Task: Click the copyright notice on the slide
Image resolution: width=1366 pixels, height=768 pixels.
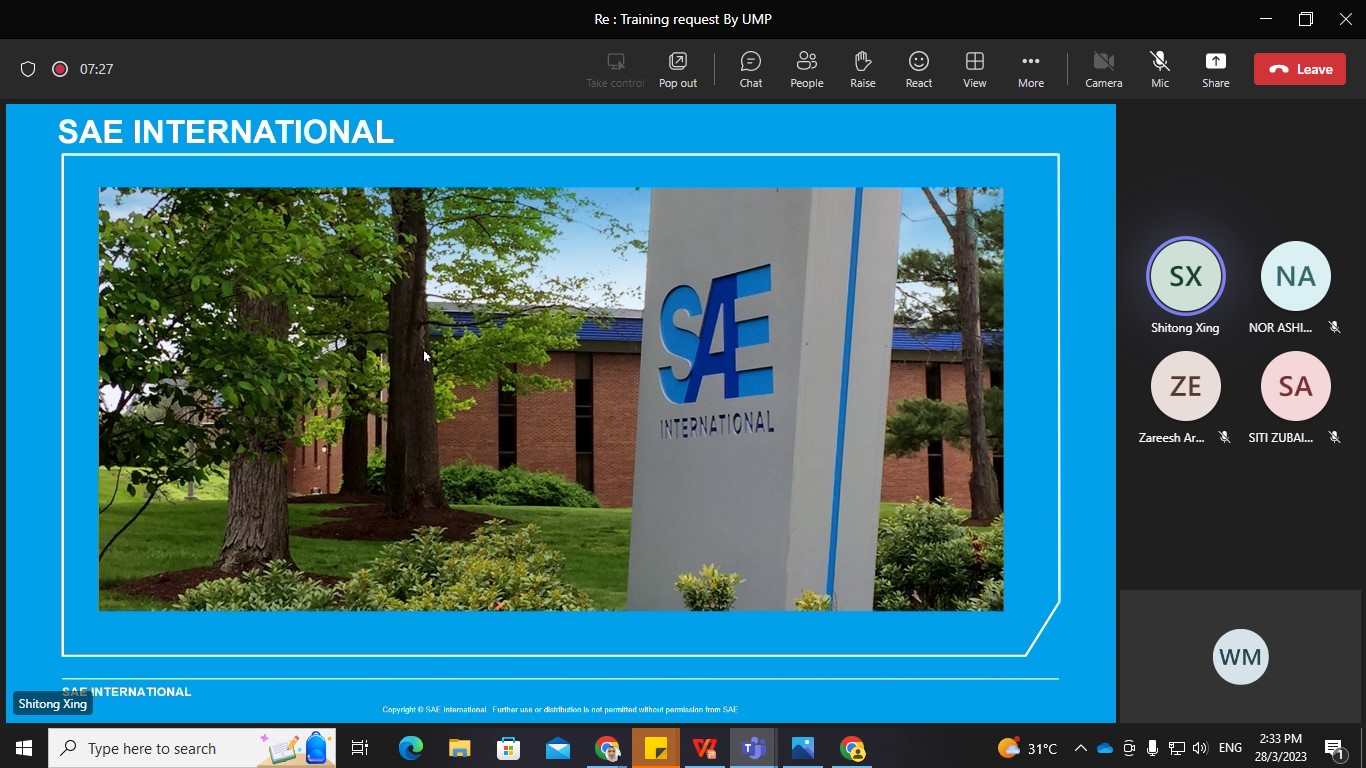Action: click(560, 710)
